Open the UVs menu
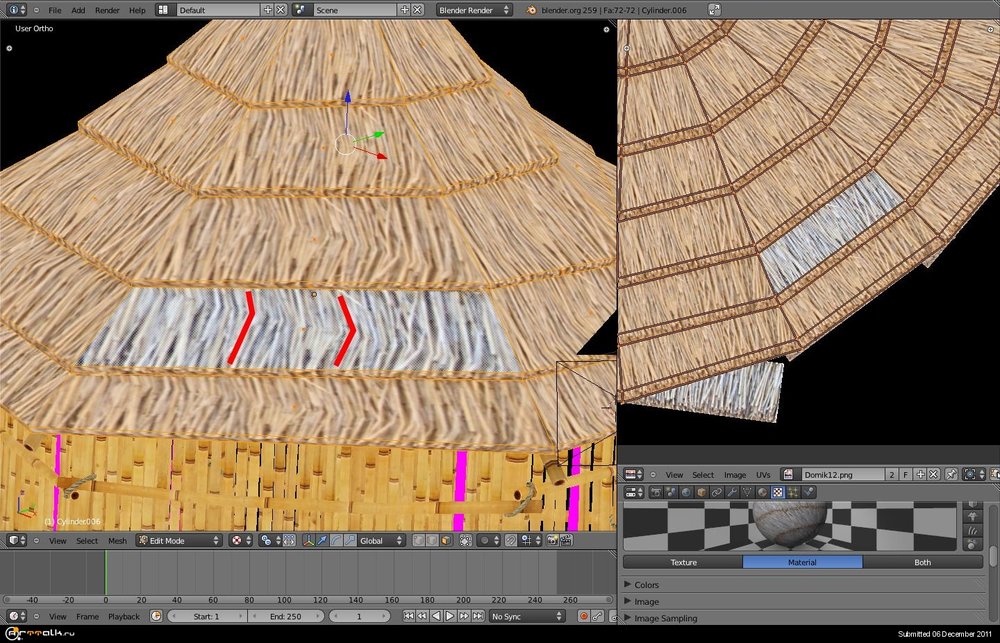The image size is (1000, 643). pos(763,474)
